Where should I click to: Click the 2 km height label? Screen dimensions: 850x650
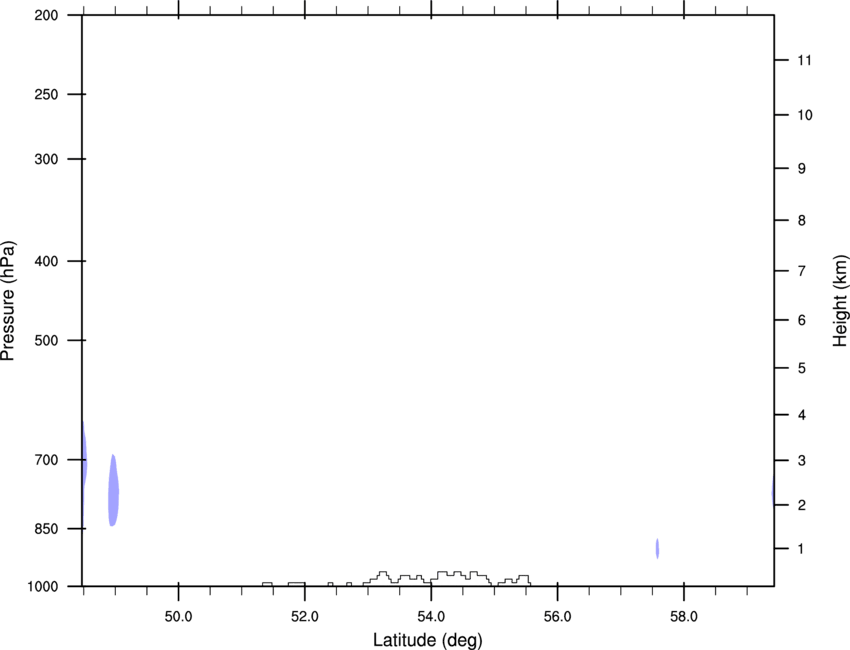[802, 505]
